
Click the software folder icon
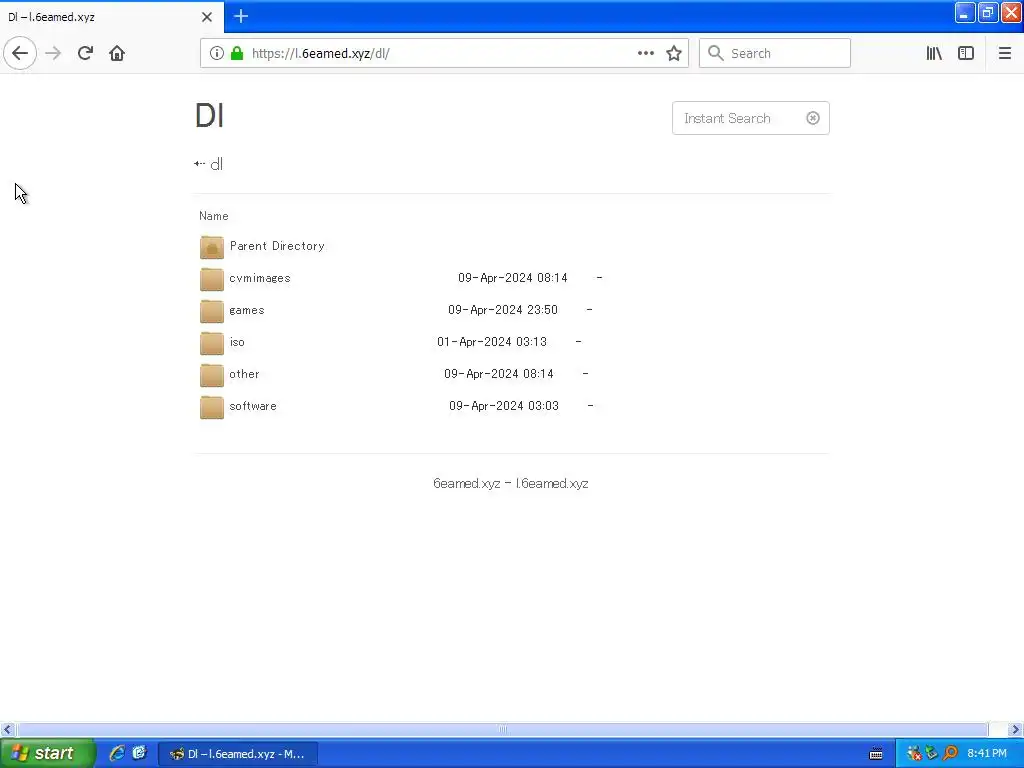coord(212,407)
